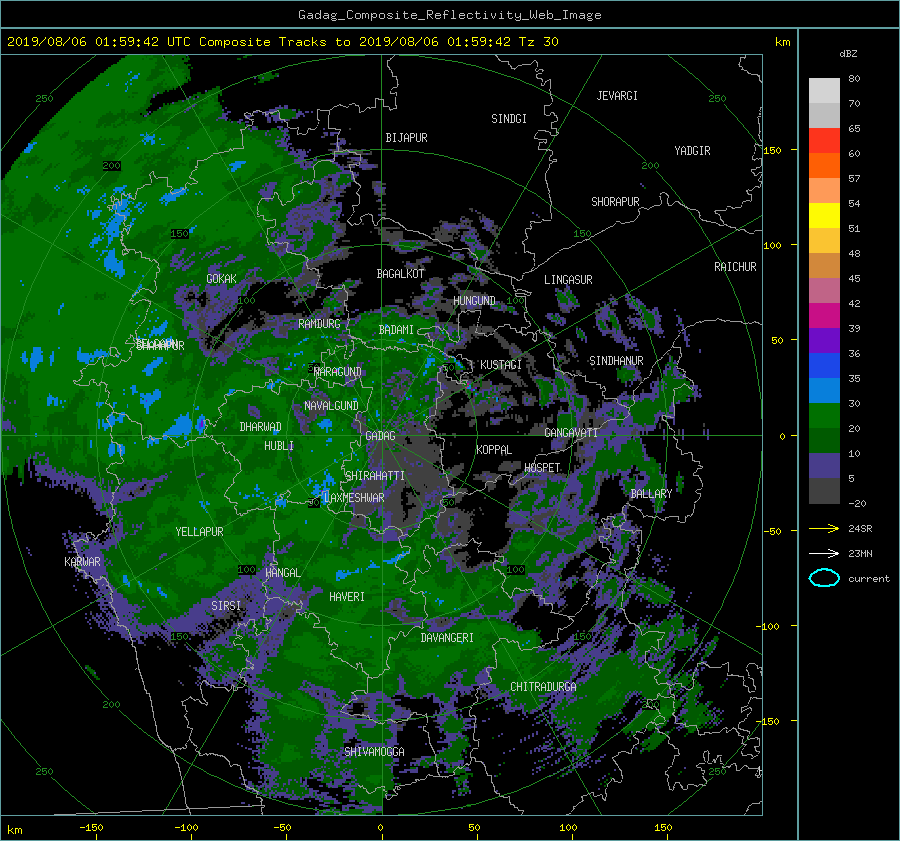Click the UTC Composite Tracks timestamp header
The image size is (900, 841).
pos(282,42)
